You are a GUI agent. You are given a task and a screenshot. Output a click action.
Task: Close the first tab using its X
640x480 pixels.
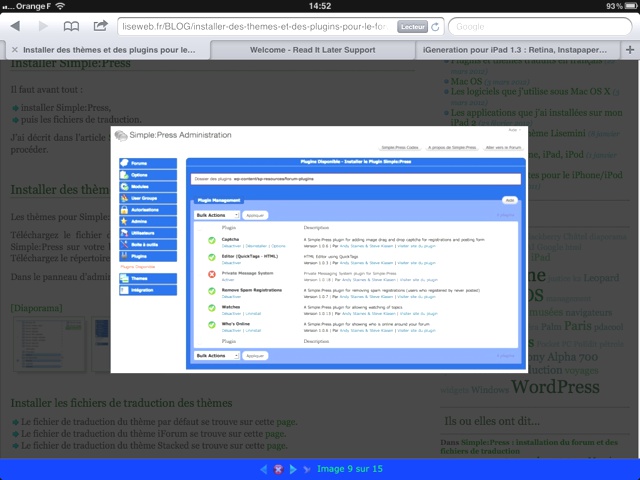tap(12, 49)
